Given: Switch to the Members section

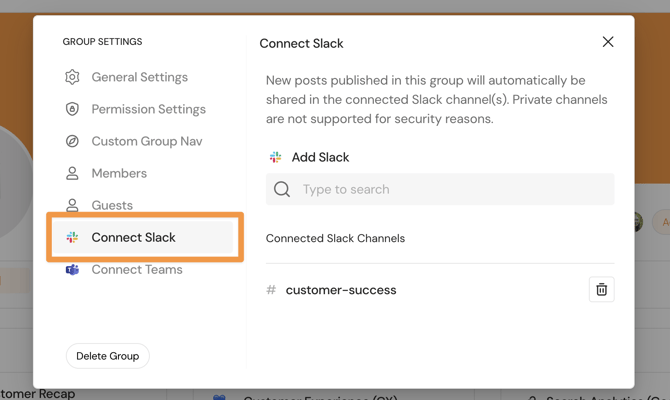Looking at the screenshot, I should coord(119,173).
